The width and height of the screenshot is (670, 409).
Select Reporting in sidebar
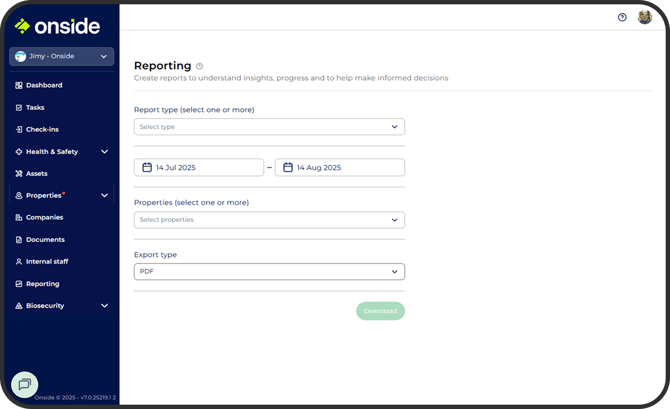tap(43, 284)
